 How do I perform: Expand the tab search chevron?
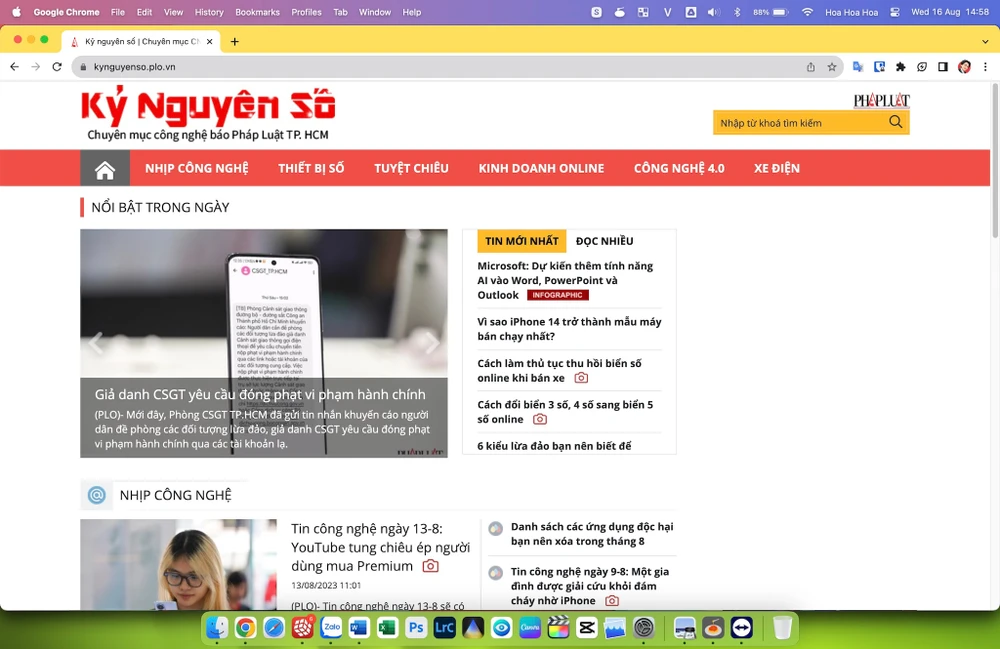click(985, 41)
